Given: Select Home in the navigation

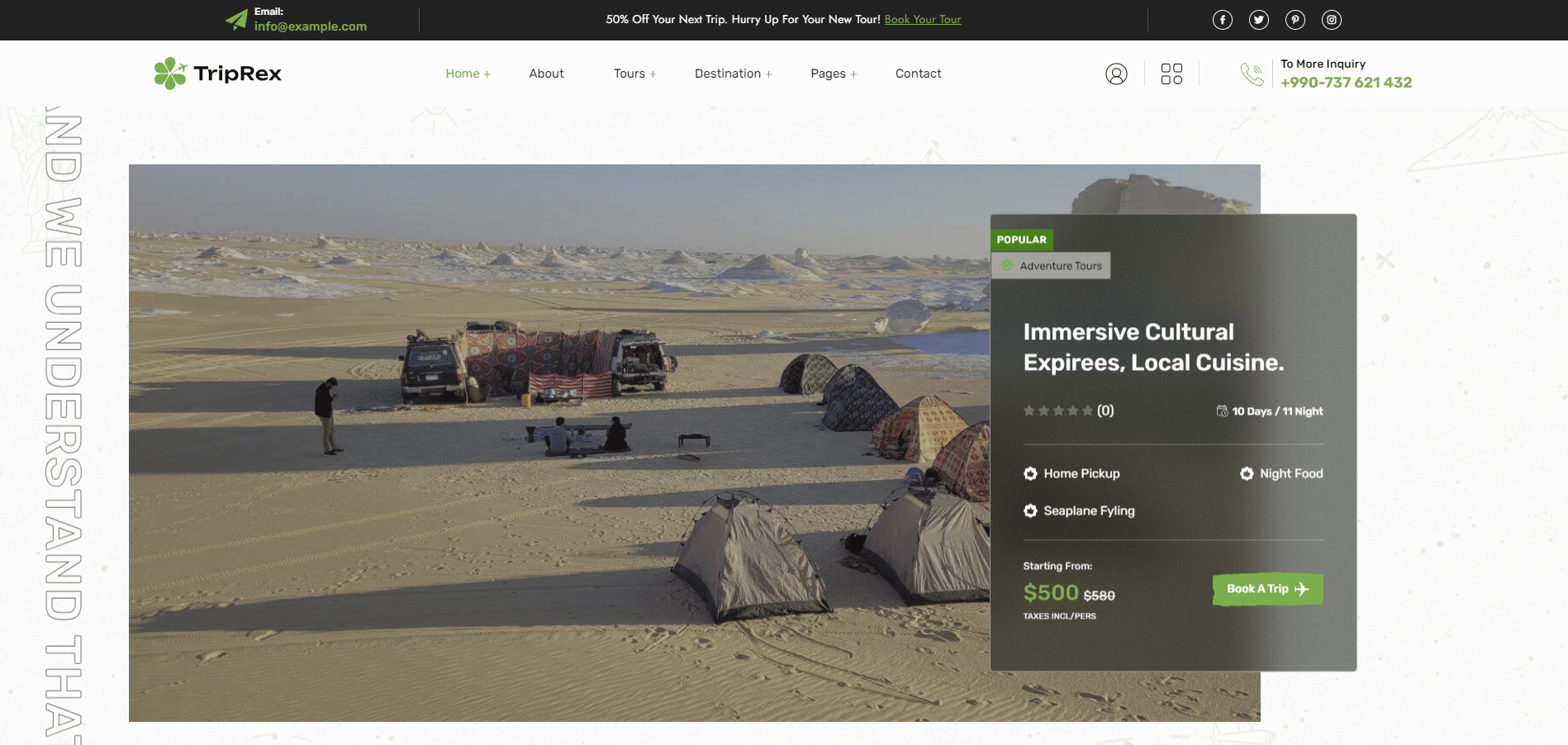Looking at the screenshot, I should click(x=463, y=74).
